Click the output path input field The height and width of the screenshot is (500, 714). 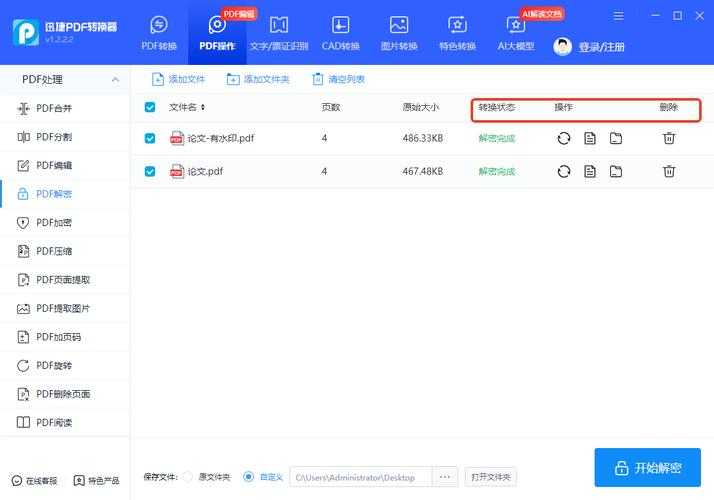click(x=359, y=477)
